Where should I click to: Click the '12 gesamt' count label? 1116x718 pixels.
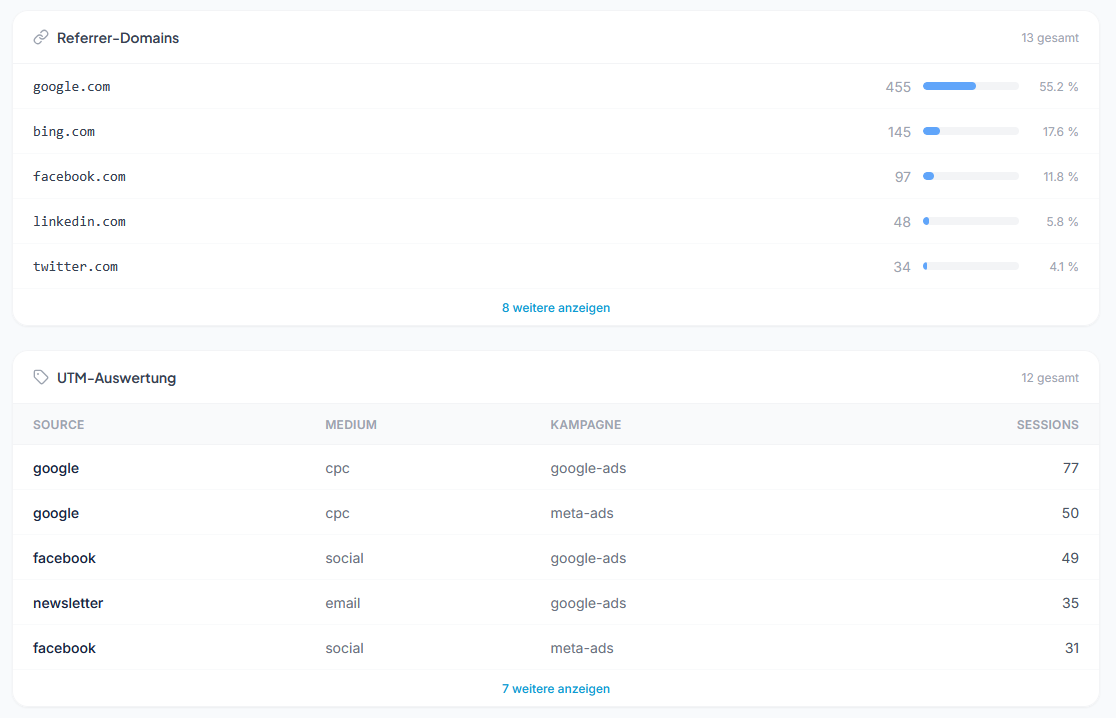(1049, 378)
